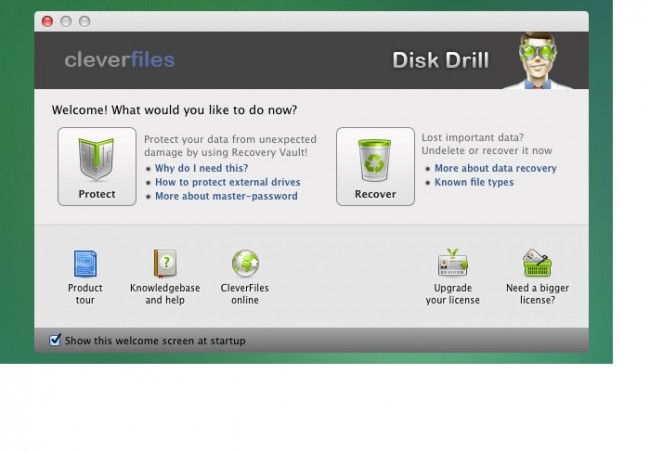Open the Product tour icon
650x452 pixels.
tap(85, 263)
